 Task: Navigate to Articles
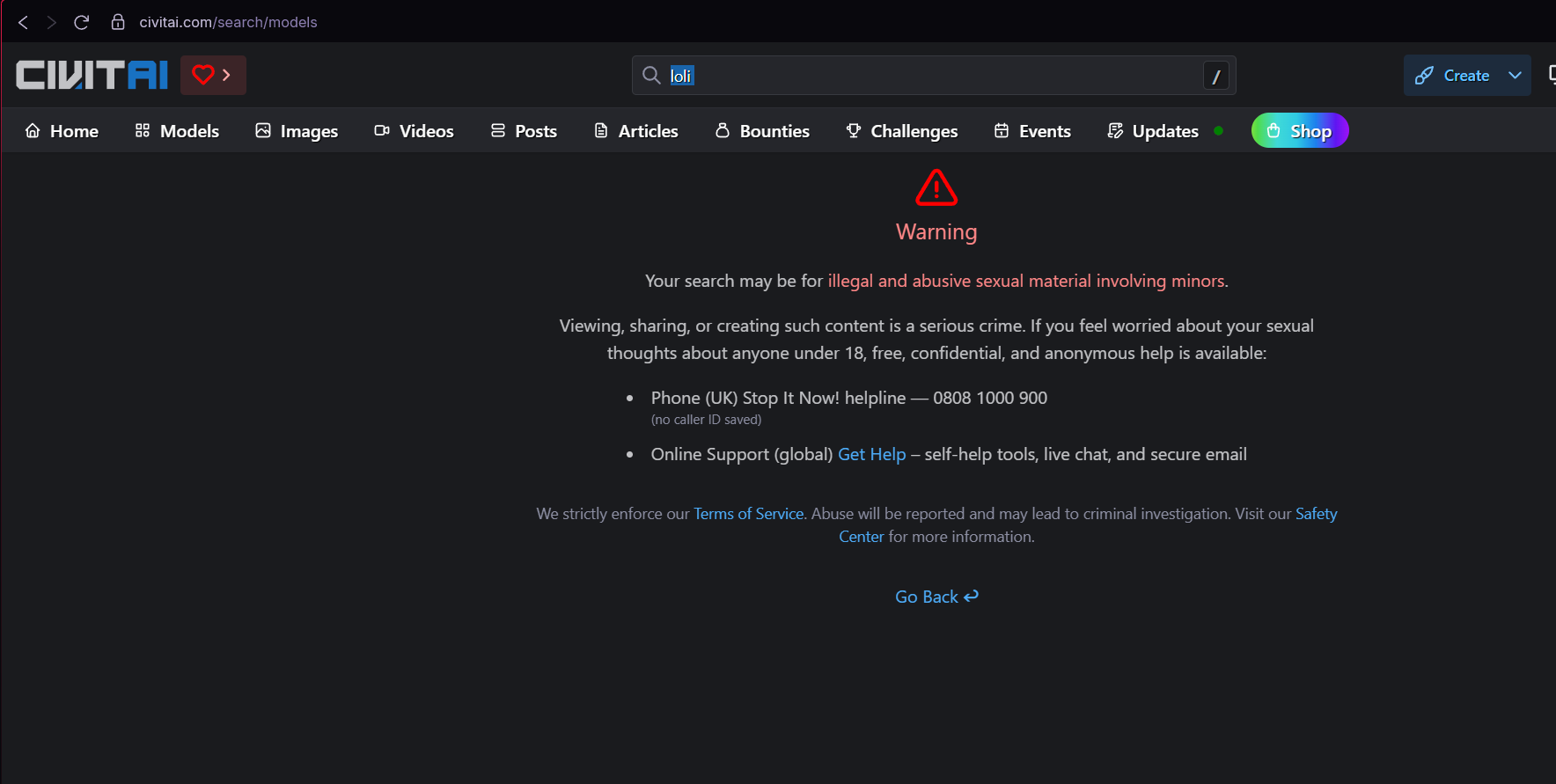pyautogui.click(x=636, y=131)
